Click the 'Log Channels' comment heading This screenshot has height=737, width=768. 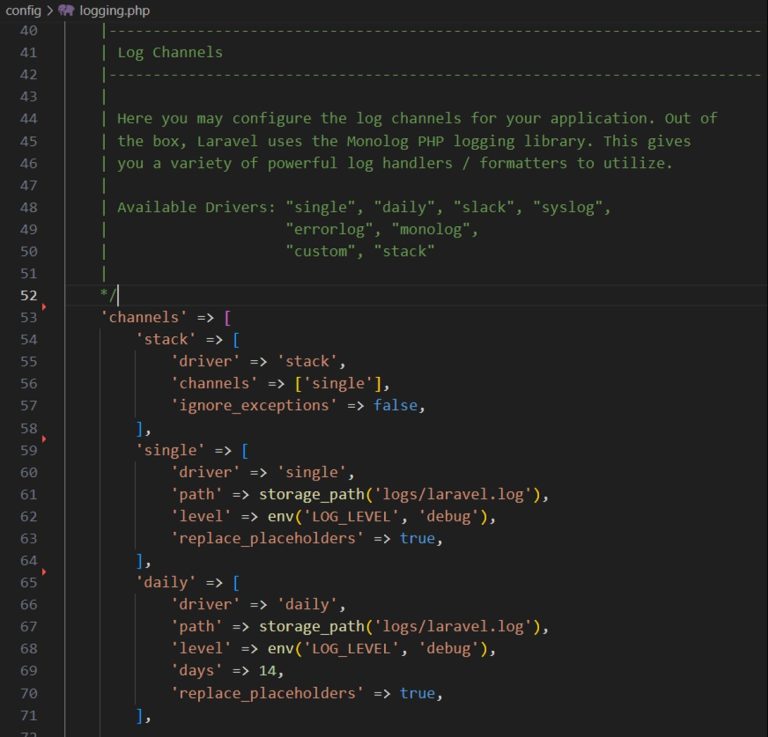(170, 52)
